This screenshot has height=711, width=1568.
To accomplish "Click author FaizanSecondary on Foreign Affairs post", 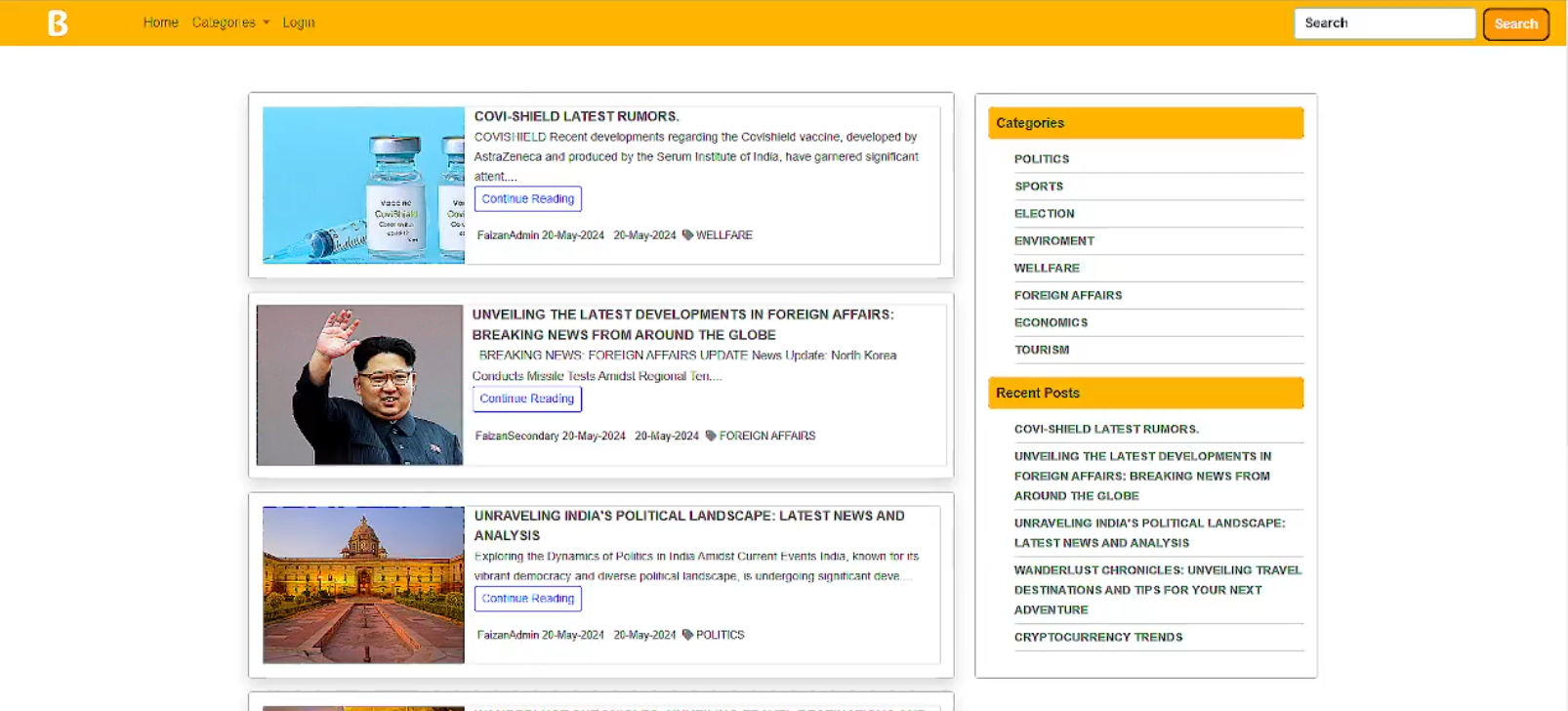I will point(516,436).
